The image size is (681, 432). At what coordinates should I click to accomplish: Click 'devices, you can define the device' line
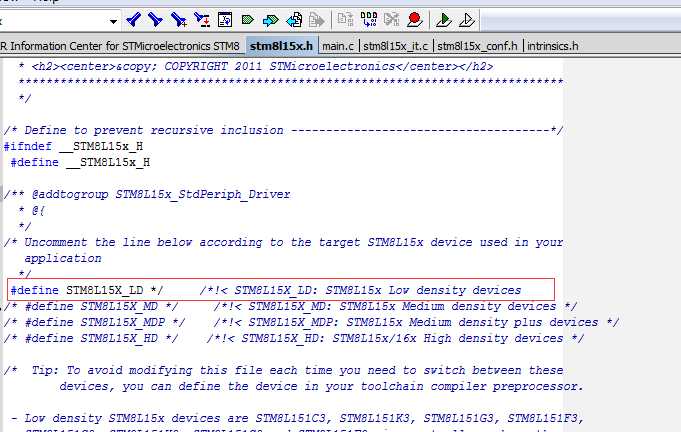[x=321, y=386]
